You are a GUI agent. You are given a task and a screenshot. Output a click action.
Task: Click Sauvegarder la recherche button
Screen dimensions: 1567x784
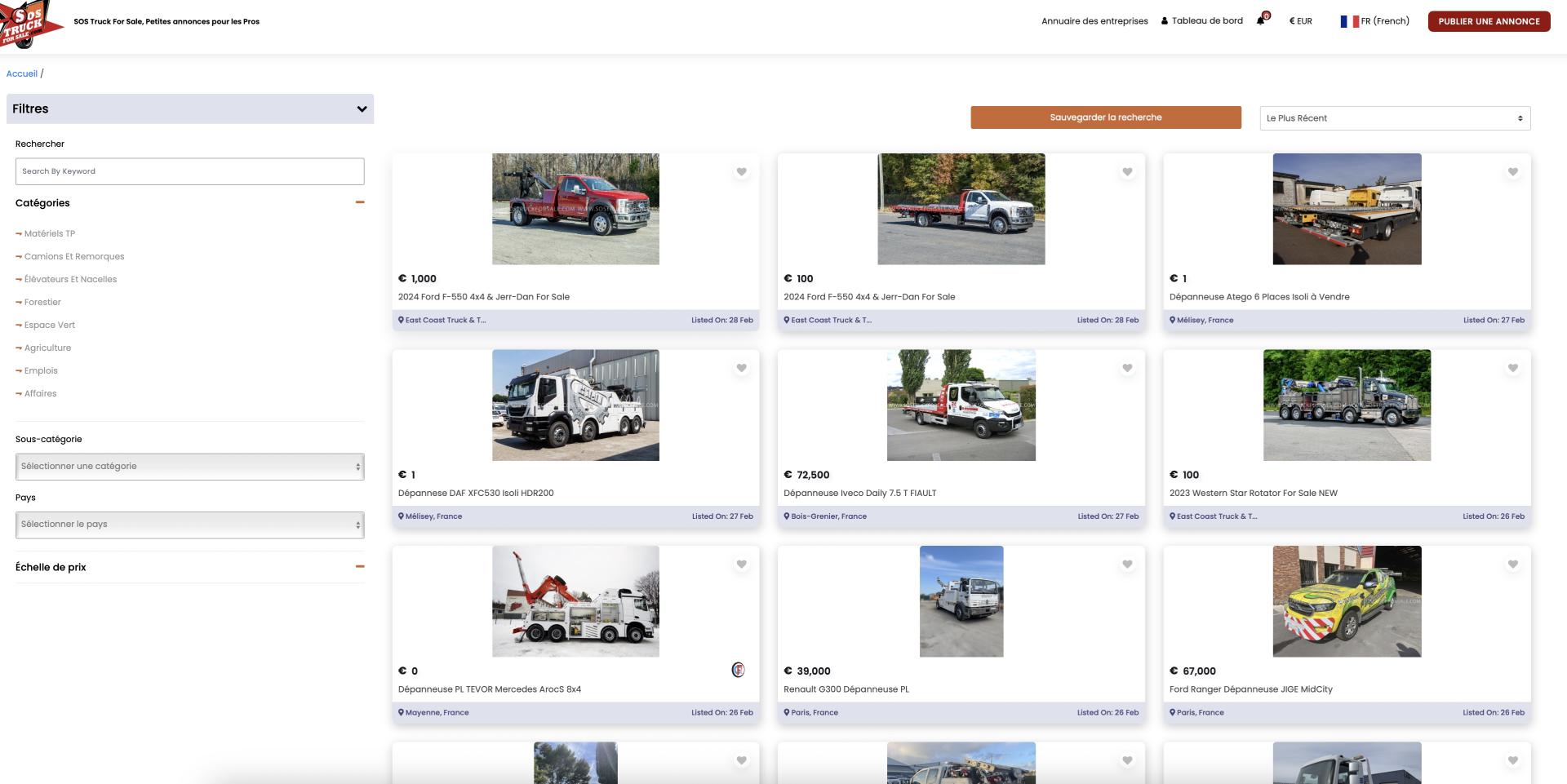(x=1105, y=117)
